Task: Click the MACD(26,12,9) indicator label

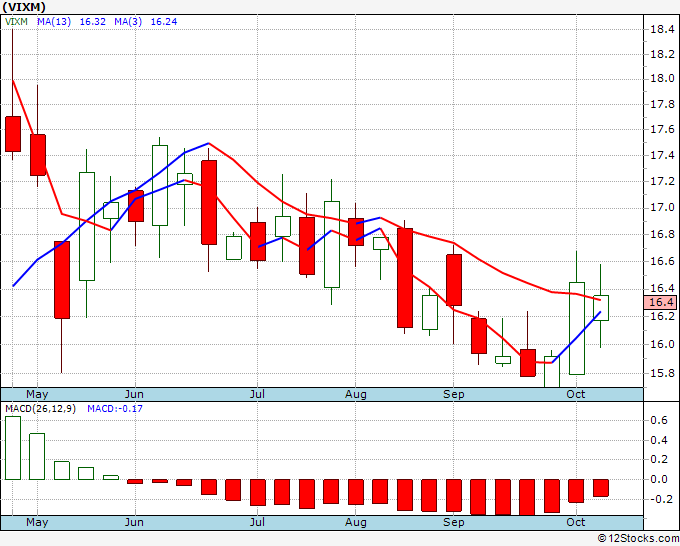Action: [40, 409]
